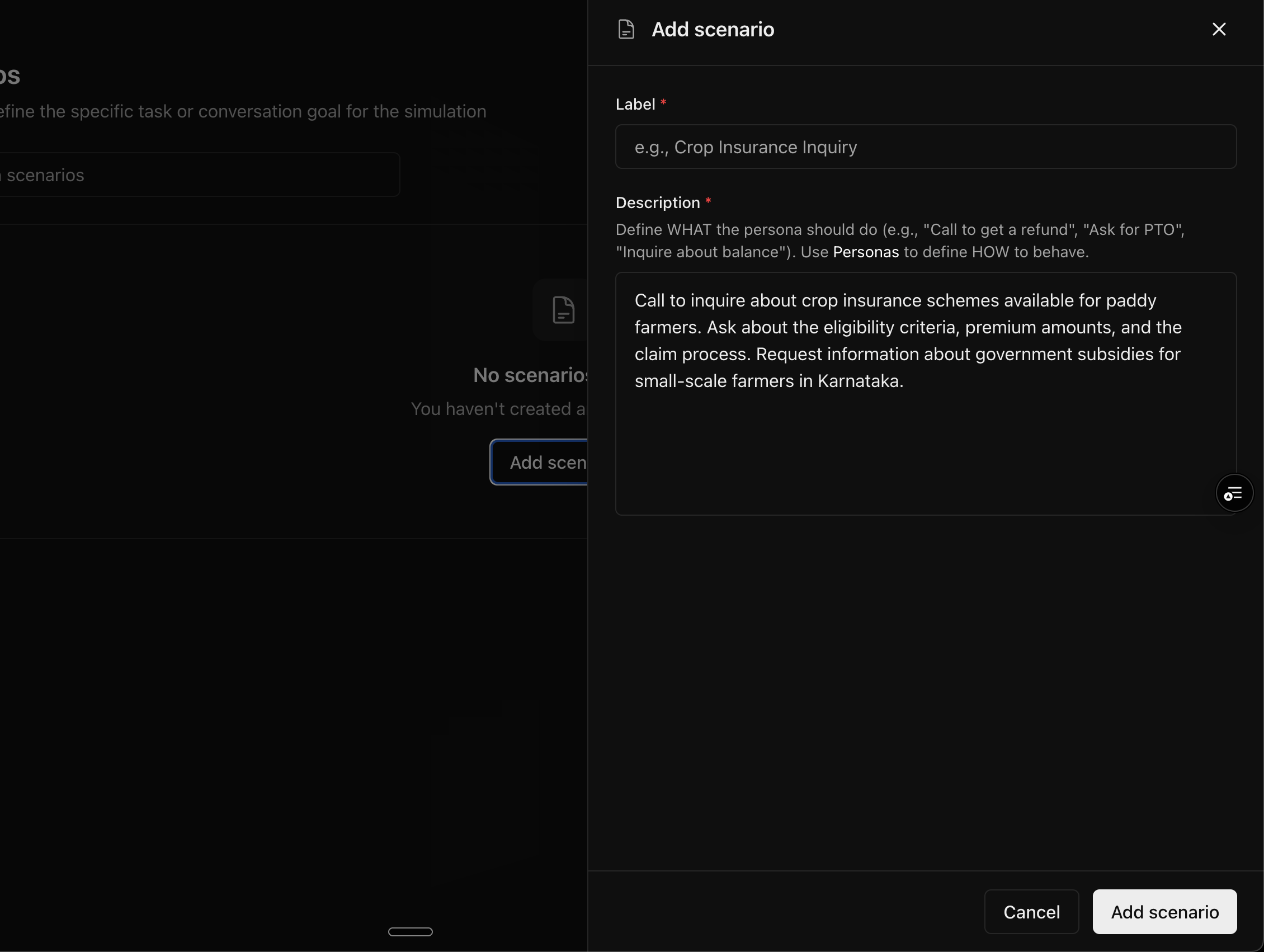
Task: Click inside the Description text area
Action: (x=926, y=446)
